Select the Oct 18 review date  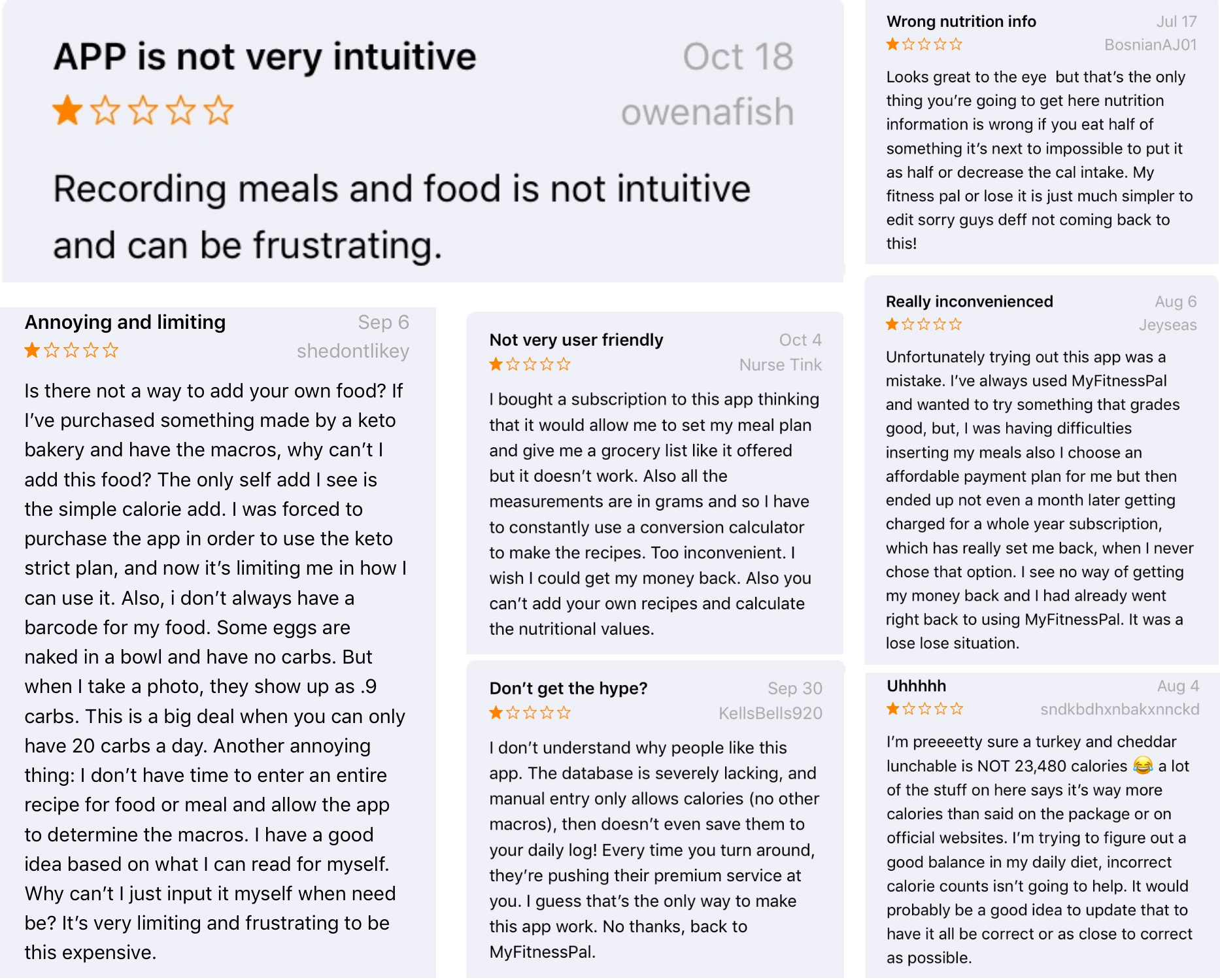pos(738,56)
